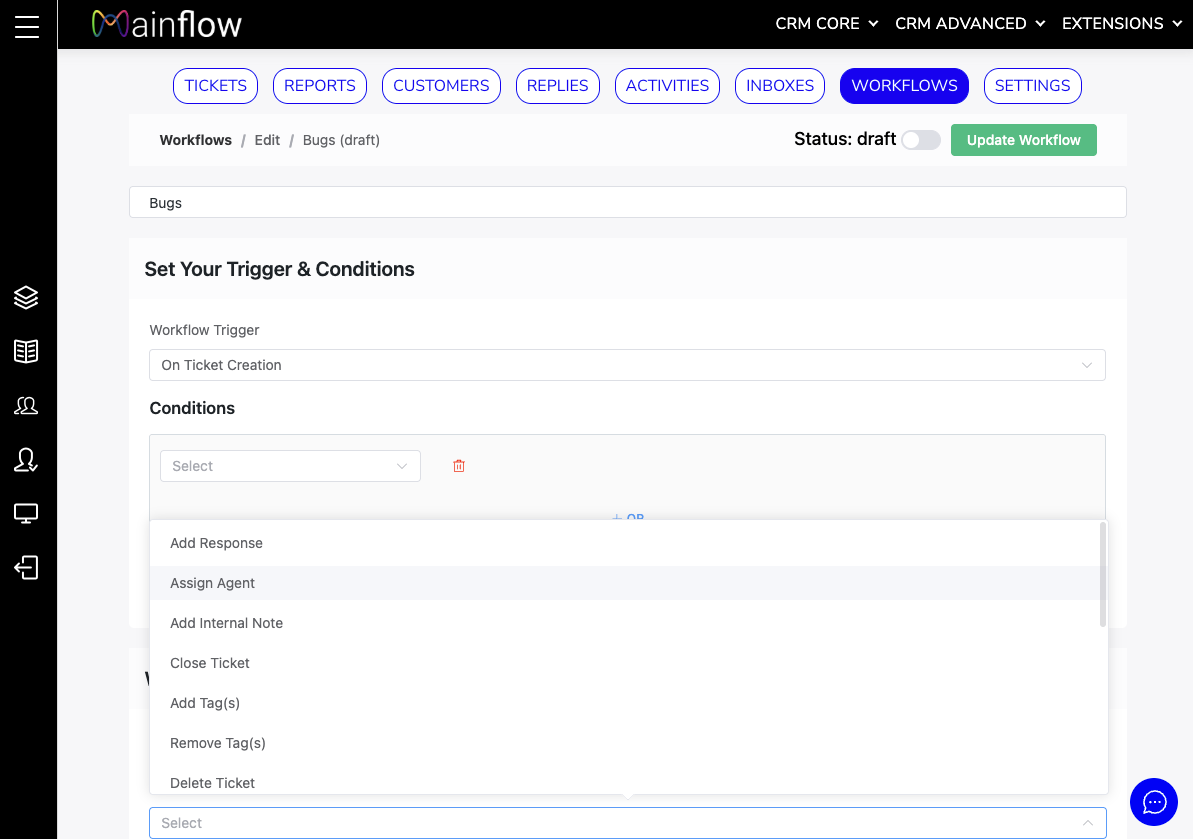Delete condition with red trash icon
The height and width of the screenshot is (839, 1193).
(x=459, y=466)
